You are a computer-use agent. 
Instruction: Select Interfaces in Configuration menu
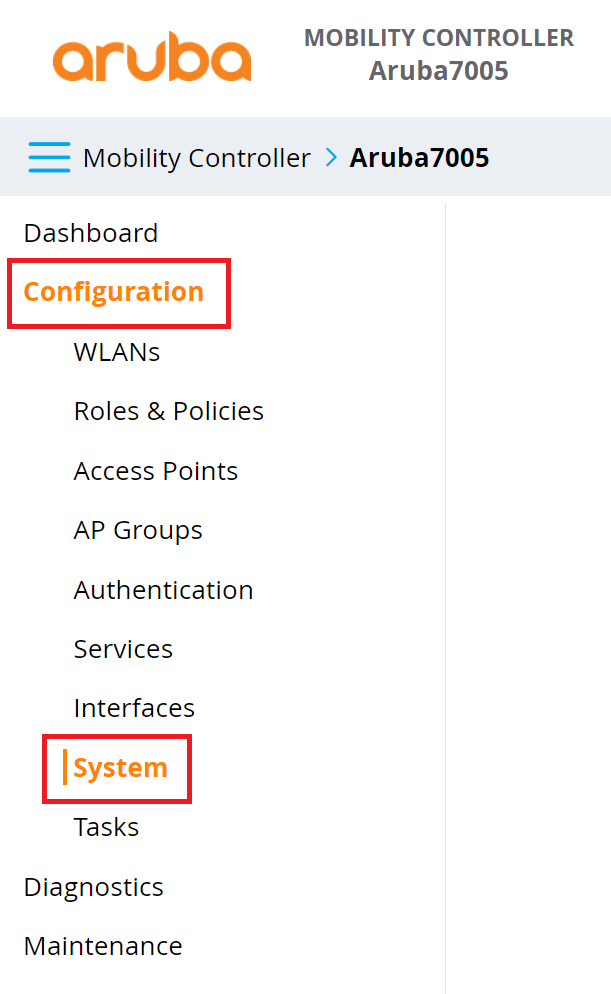[134, 708]
